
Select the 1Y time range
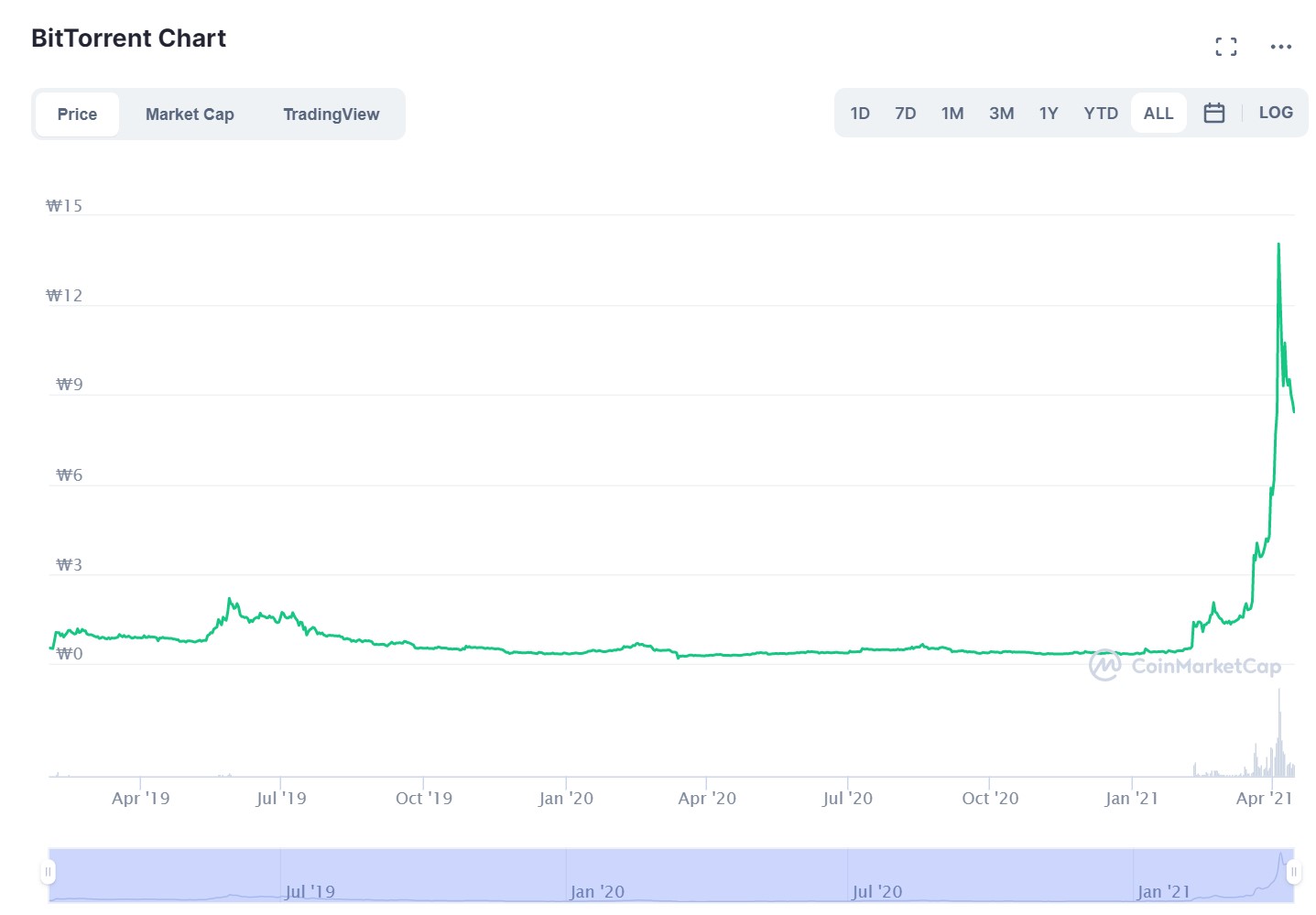coord(1049,114)
